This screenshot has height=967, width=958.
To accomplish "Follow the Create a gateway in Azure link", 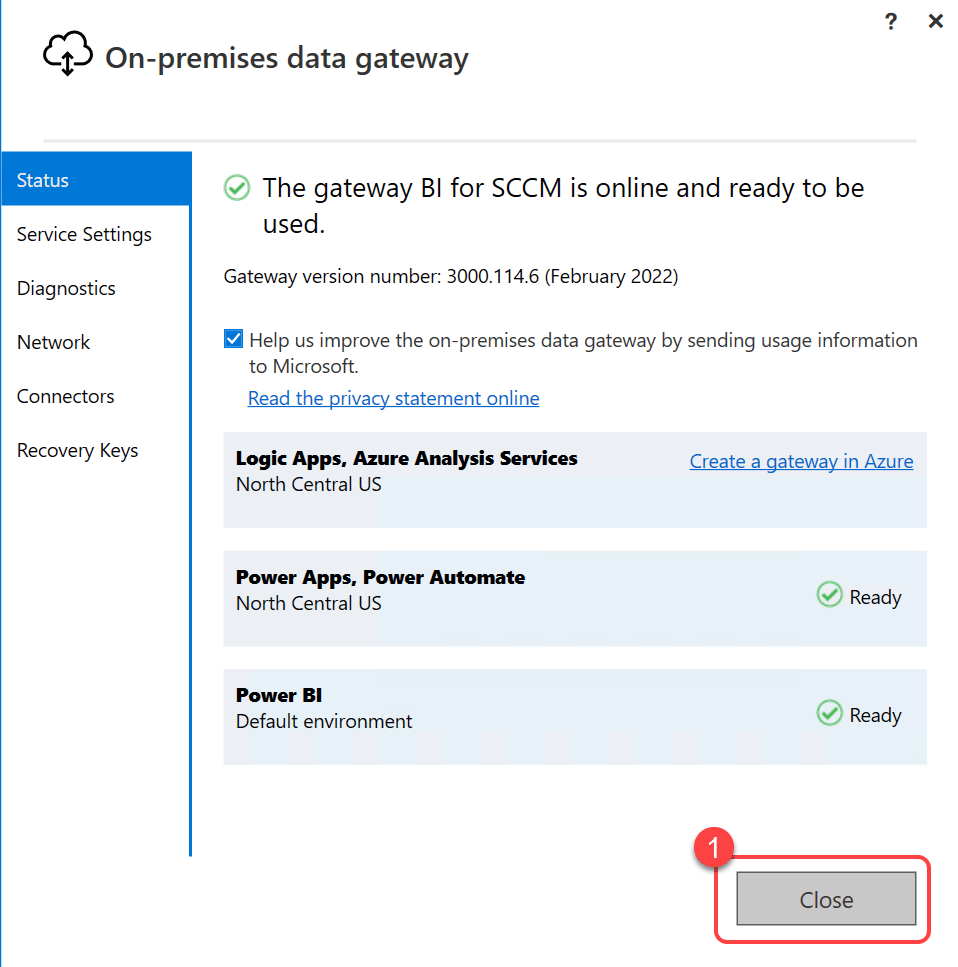I will (801, 461).
